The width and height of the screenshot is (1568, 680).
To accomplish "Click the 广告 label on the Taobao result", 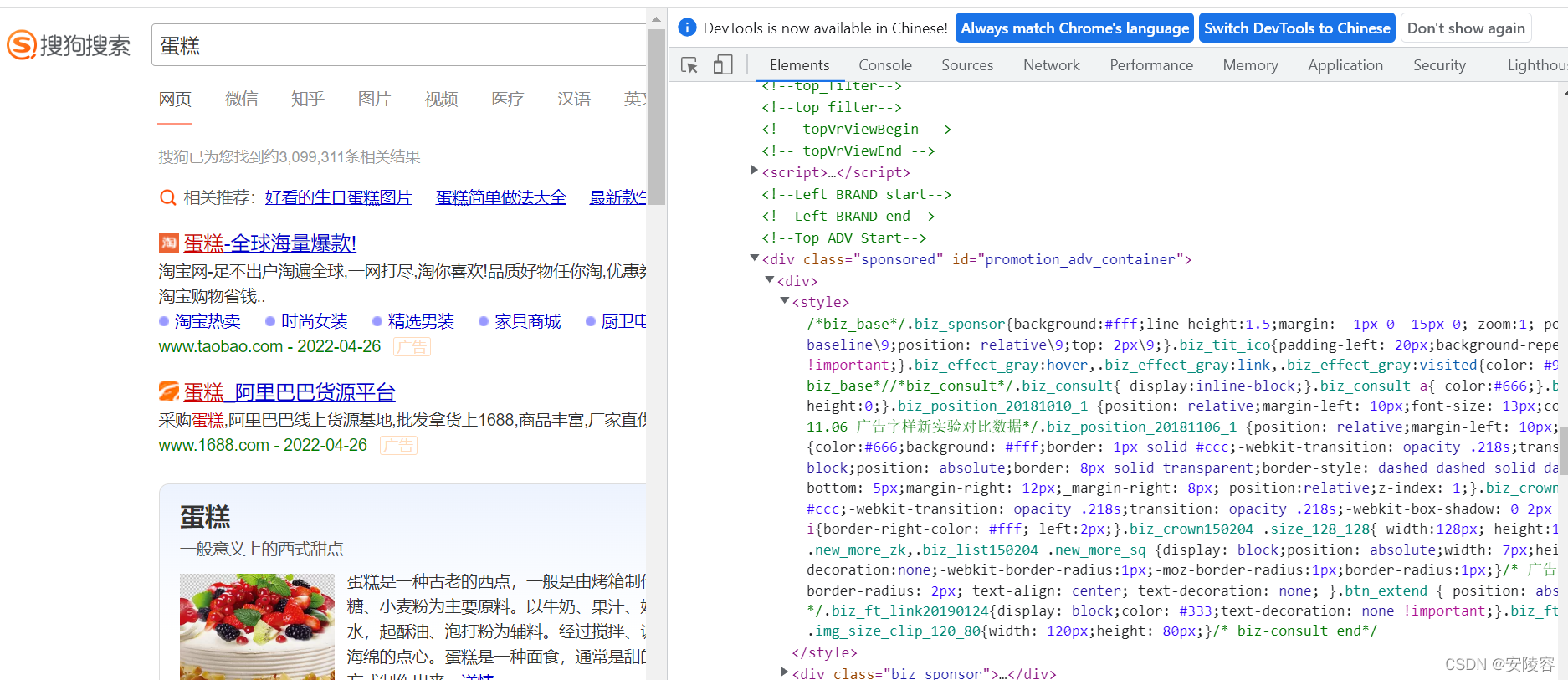I will (x=412, y=346).
